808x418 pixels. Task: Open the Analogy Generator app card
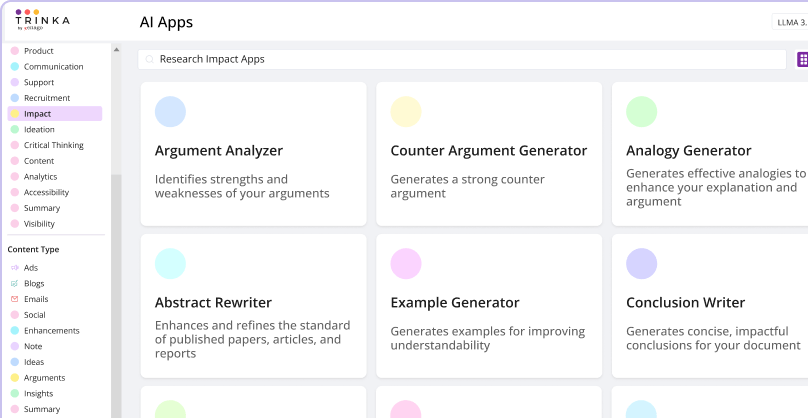[x=712, y=153]
